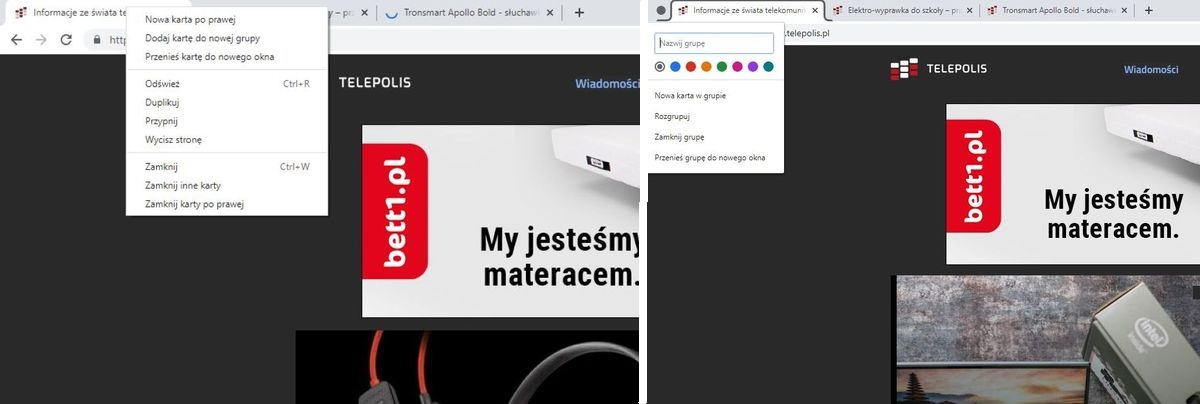Close the Informacje ze świata telekomunikacji tab
Viewport: 1200px width, 404px height.
pos(815,10)
